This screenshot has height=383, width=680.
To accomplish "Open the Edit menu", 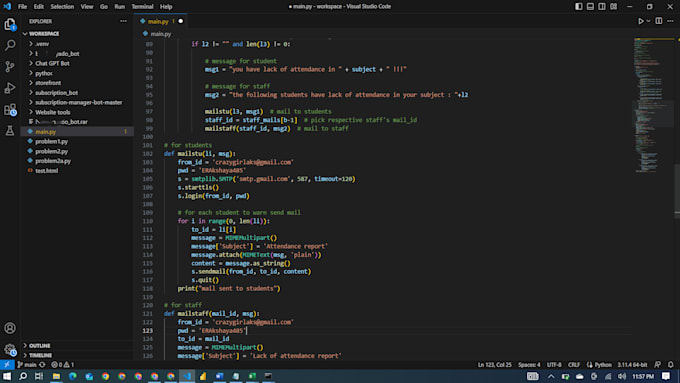I will coord(39,7).
